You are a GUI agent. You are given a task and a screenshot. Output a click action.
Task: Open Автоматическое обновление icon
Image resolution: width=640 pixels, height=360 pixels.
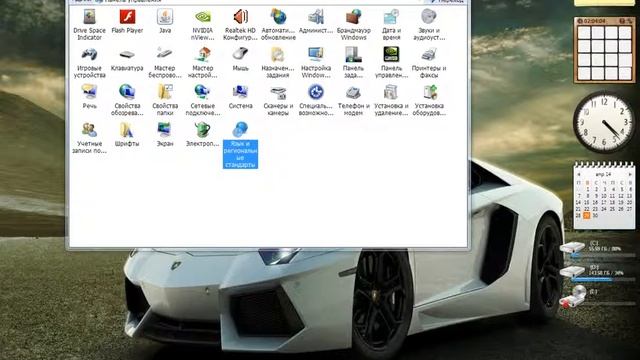278,24
